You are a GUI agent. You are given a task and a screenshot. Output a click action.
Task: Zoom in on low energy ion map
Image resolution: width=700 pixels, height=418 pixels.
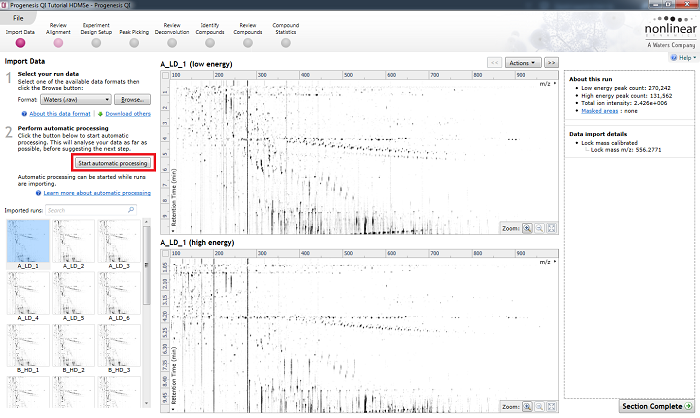[527, 228]
